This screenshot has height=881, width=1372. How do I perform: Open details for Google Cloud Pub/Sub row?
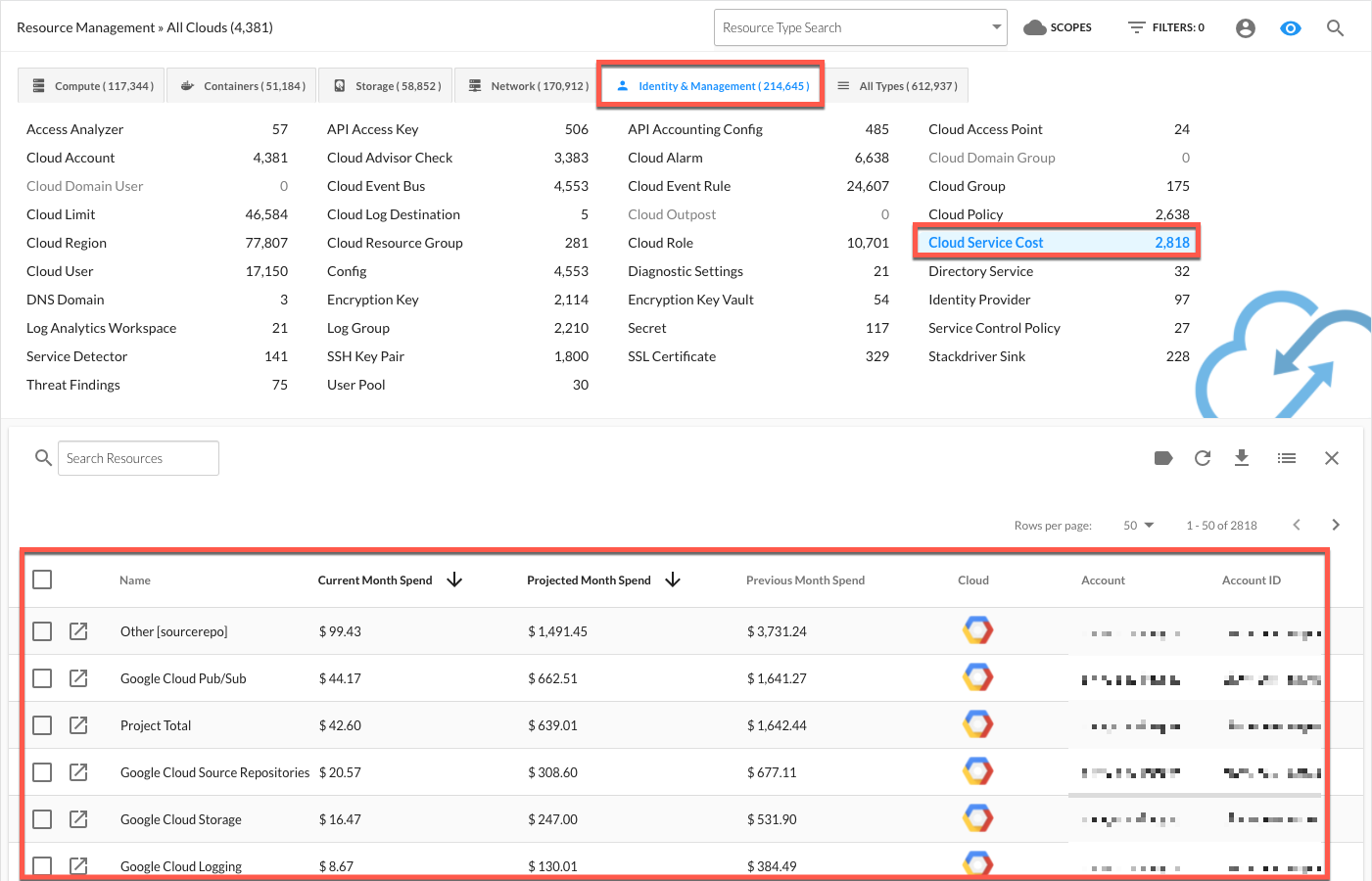click(x=78, y=678)
